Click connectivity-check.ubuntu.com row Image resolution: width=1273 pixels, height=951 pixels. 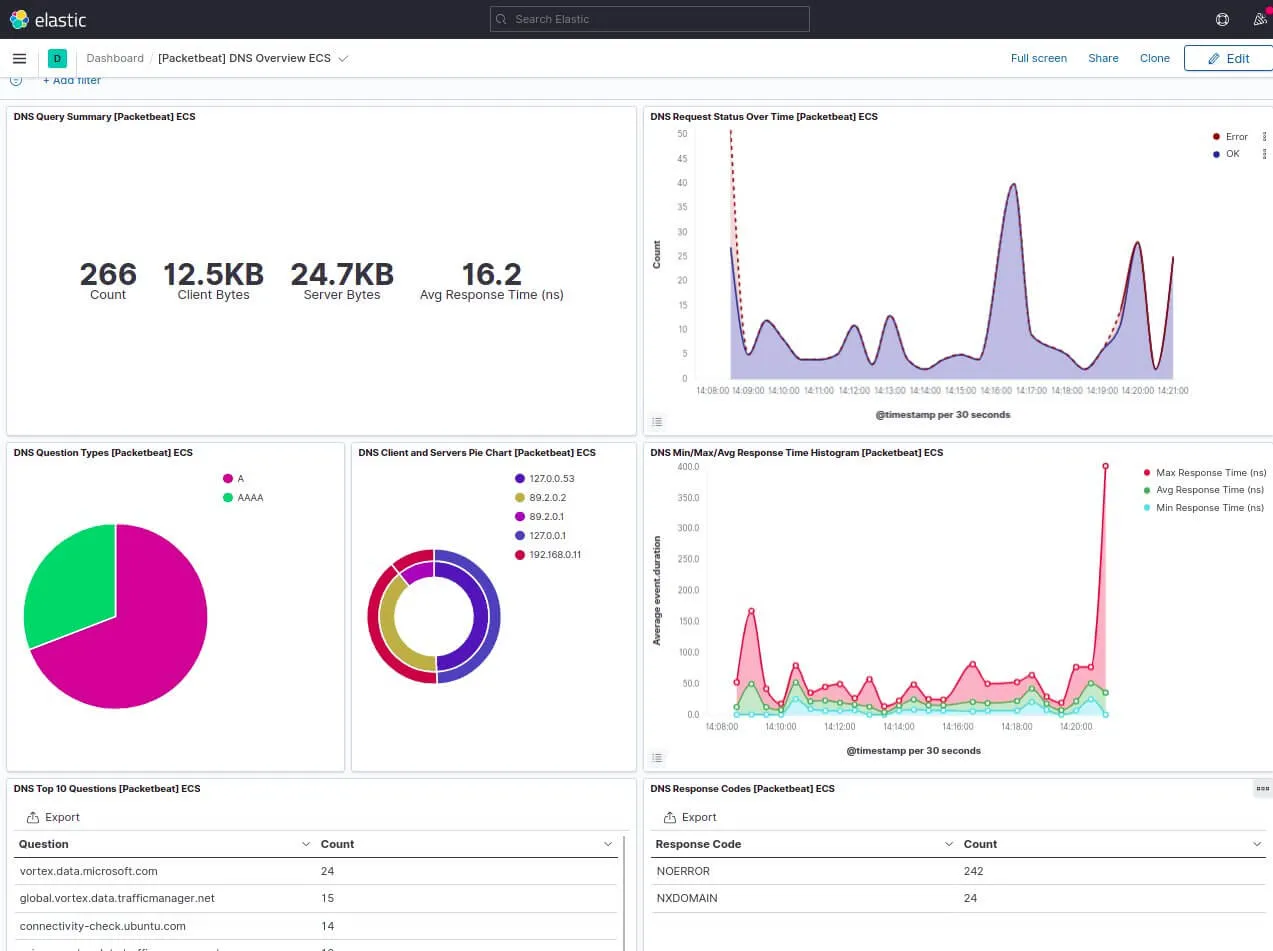point(318,926)
